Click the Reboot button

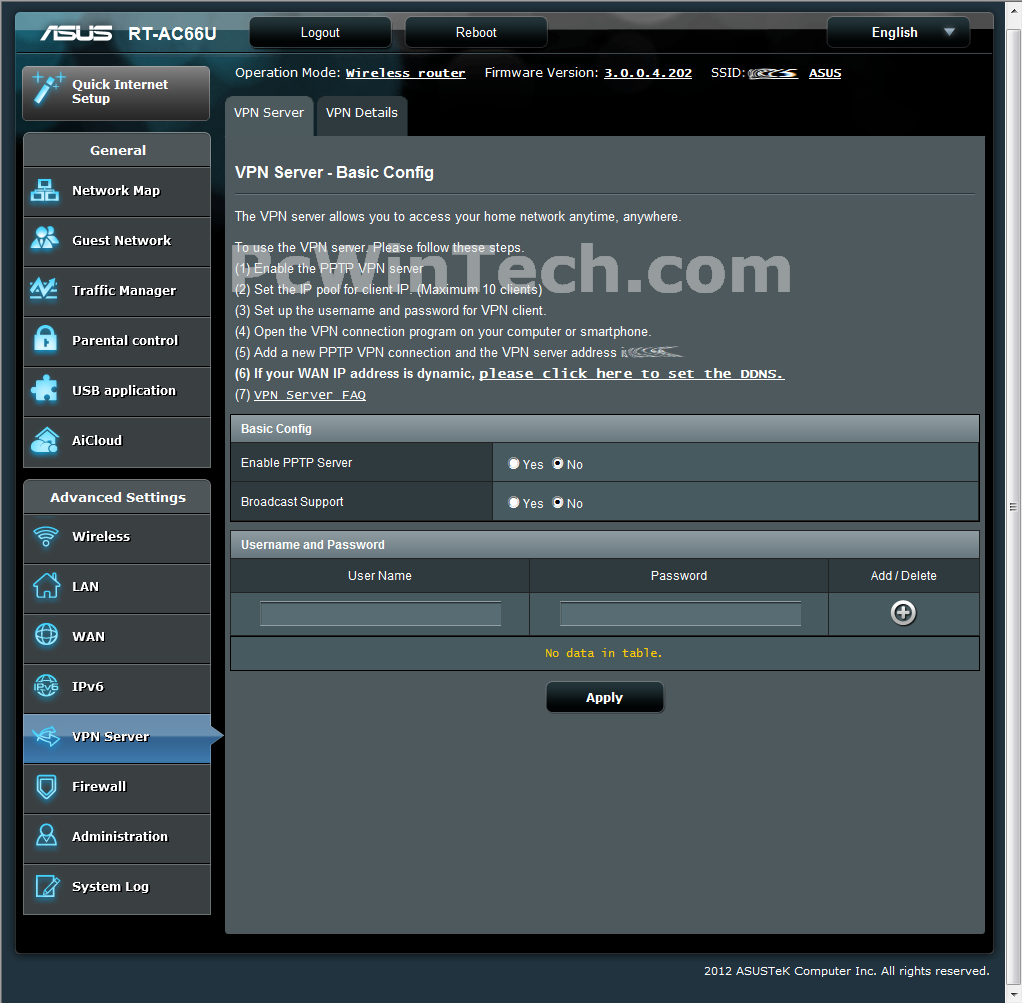pyautogui.click(x=476, y=33)
